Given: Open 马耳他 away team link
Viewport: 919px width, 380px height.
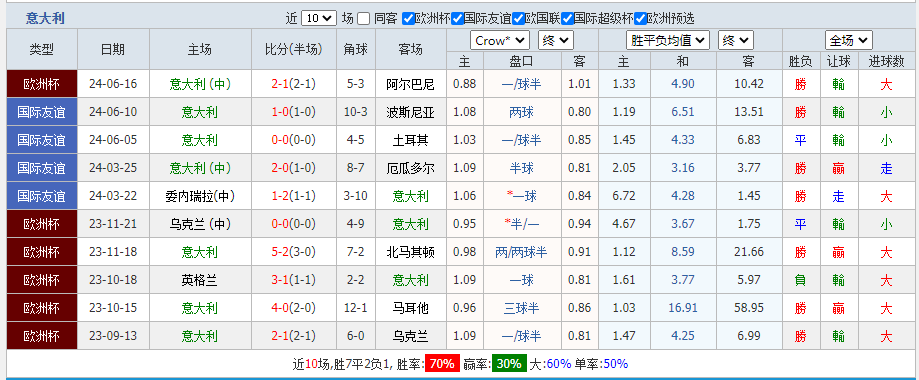Looking at the screenshot, I should click(410, 308).
